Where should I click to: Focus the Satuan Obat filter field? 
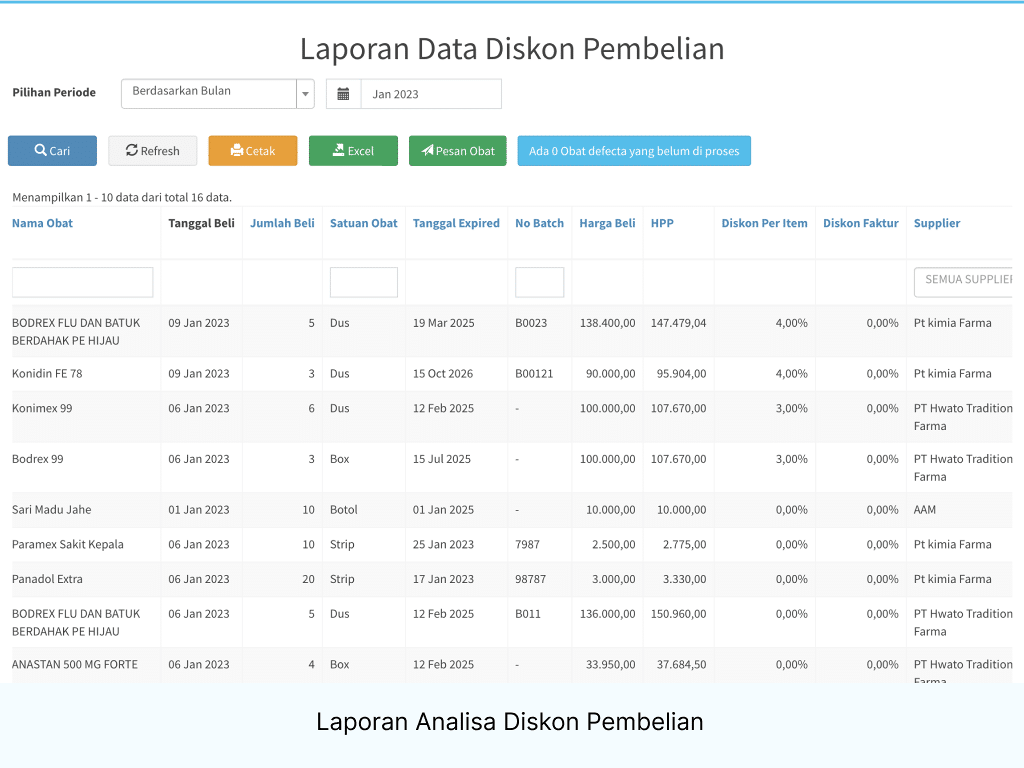364,282
